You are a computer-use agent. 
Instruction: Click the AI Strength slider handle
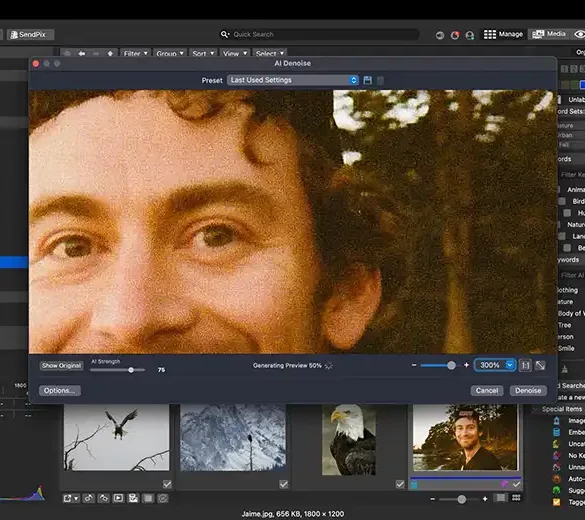[131, 370]
